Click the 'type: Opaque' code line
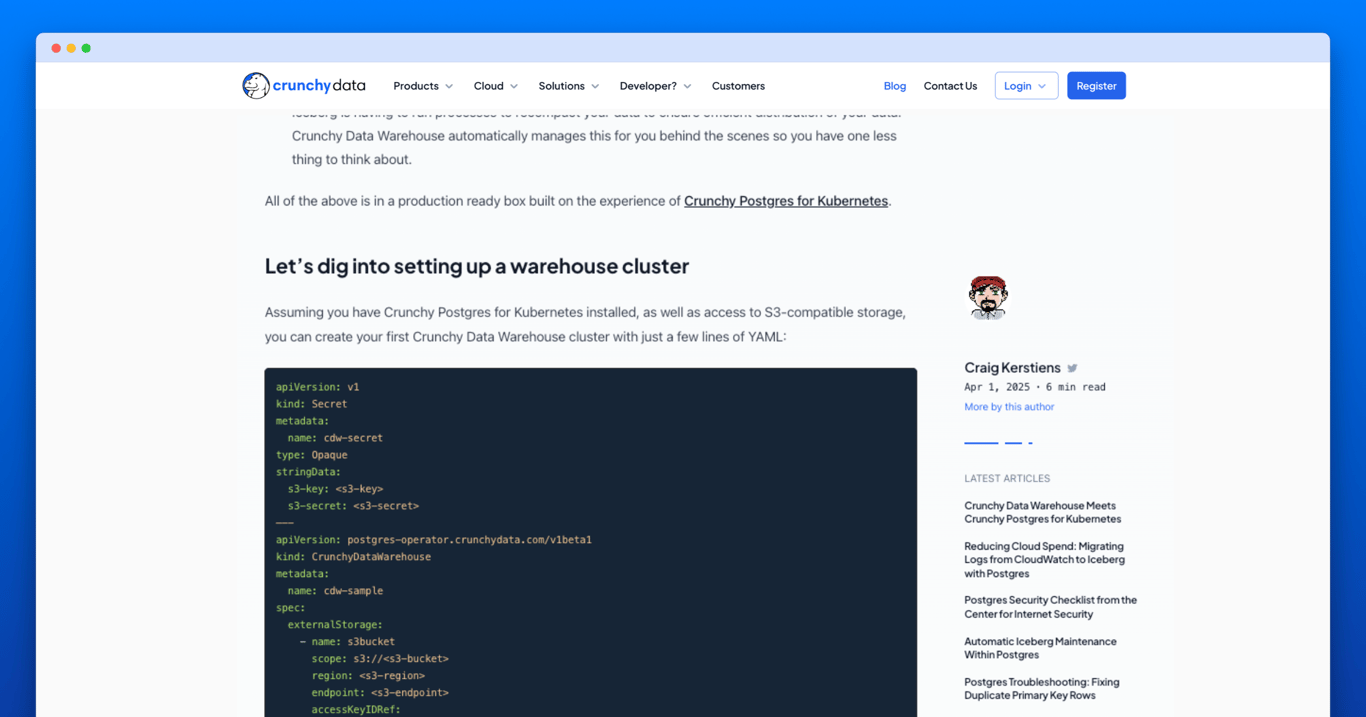 [312, 455]
